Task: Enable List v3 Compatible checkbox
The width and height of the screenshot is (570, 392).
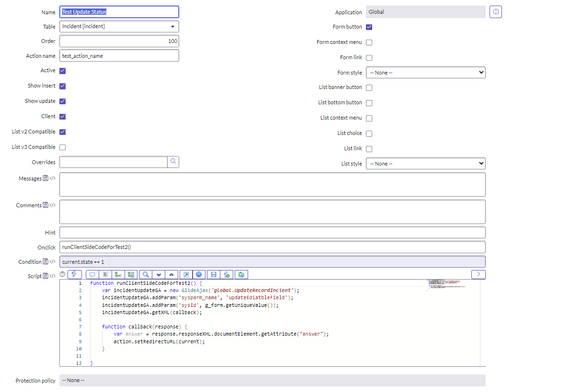Action: coord(63,147)
